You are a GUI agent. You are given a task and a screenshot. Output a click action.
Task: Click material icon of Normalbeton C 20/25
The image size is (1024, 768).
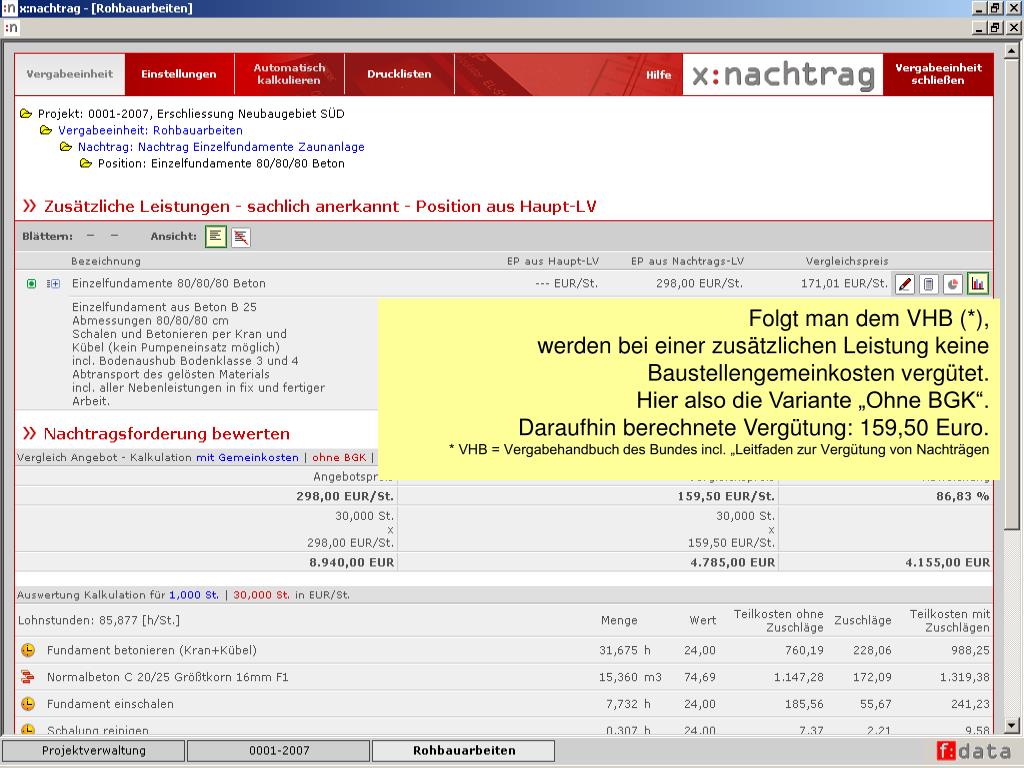(x=27, y=677)
